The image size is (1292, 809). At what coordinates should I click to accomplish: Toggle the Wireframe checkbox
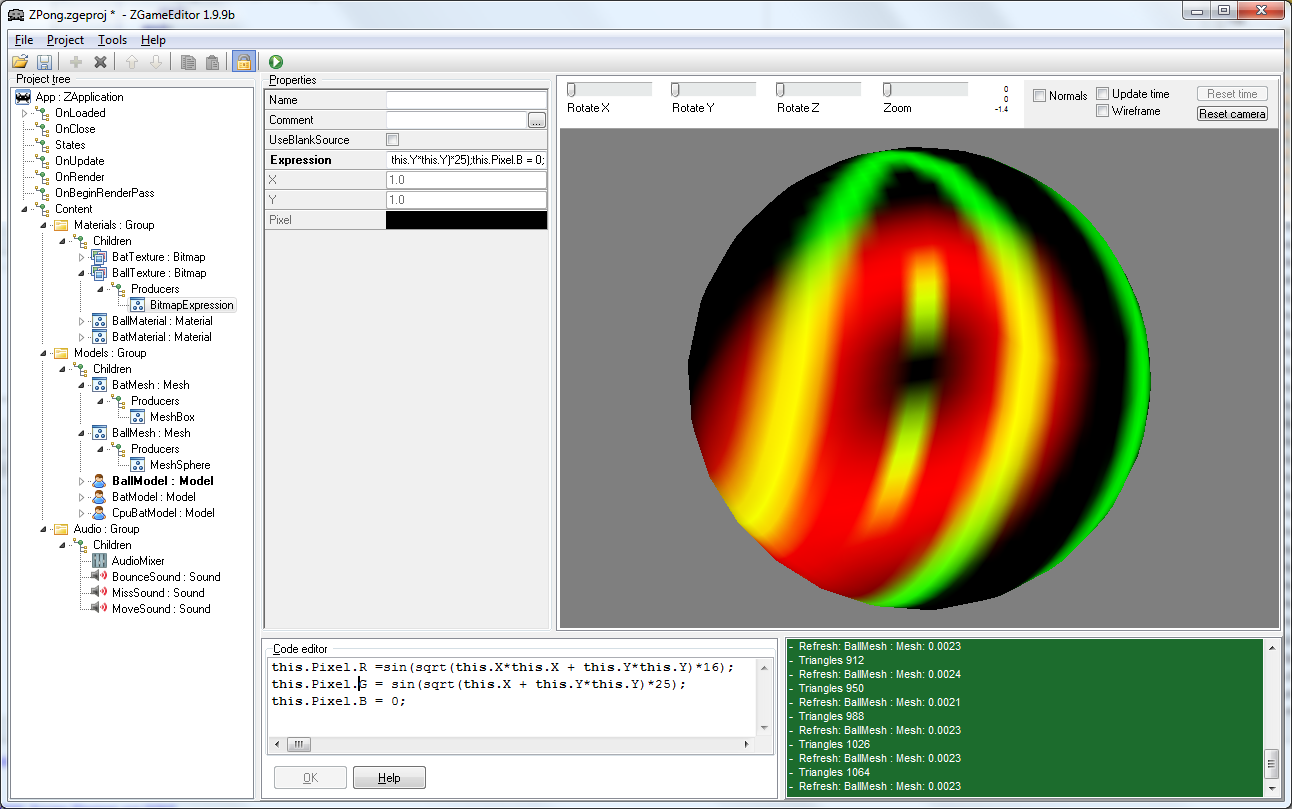[1102, 111]
